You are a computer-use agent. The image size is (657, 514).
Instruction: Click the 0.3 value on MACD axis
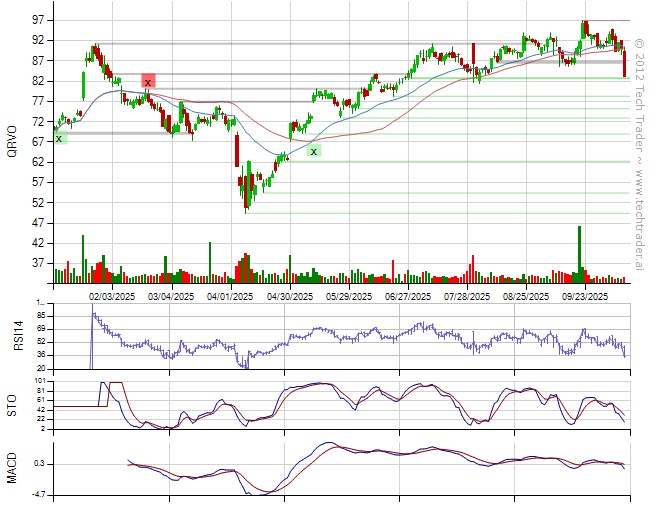(38, 464)
